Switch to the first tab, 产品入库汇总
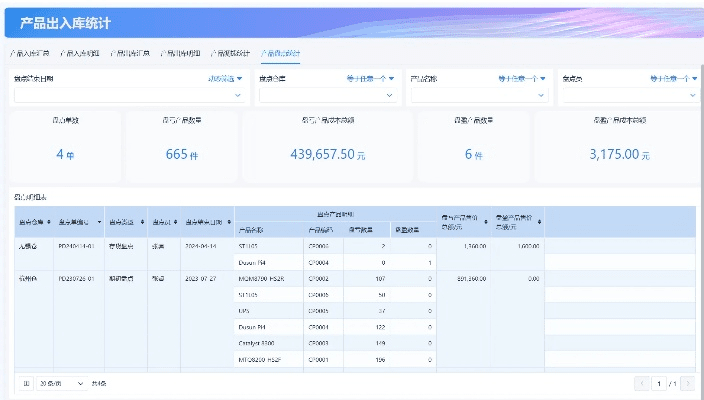 tap(30, 53)
